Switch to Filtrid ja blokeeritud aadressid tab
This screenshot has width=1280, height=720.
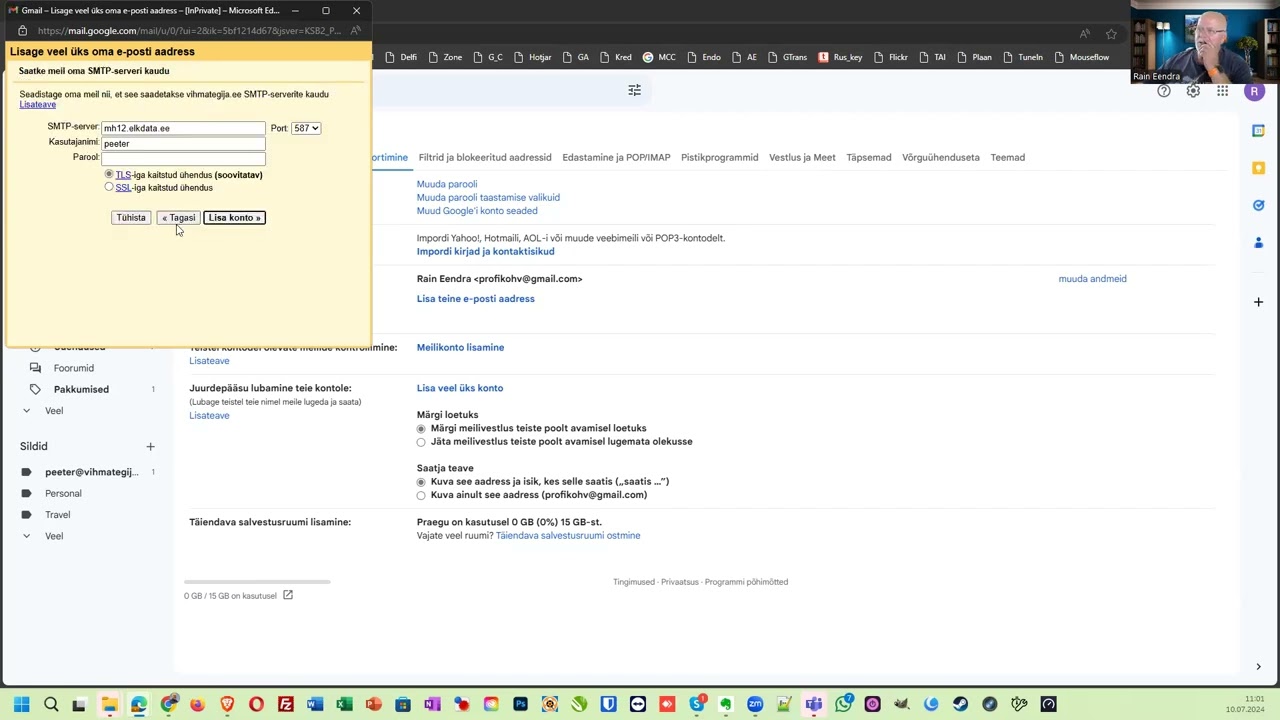[485, 157]
